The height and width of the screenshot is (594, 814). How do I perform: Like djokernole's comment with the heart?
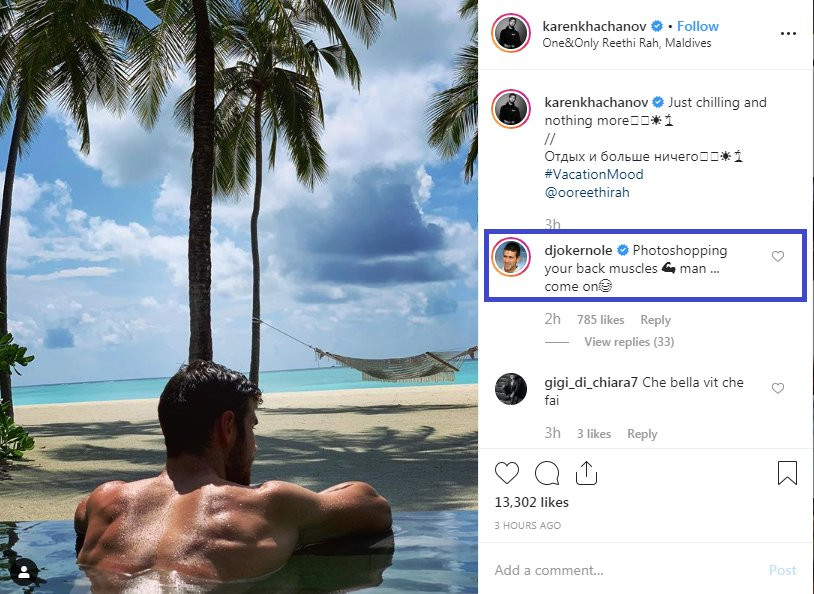click(x=778, y=257)
